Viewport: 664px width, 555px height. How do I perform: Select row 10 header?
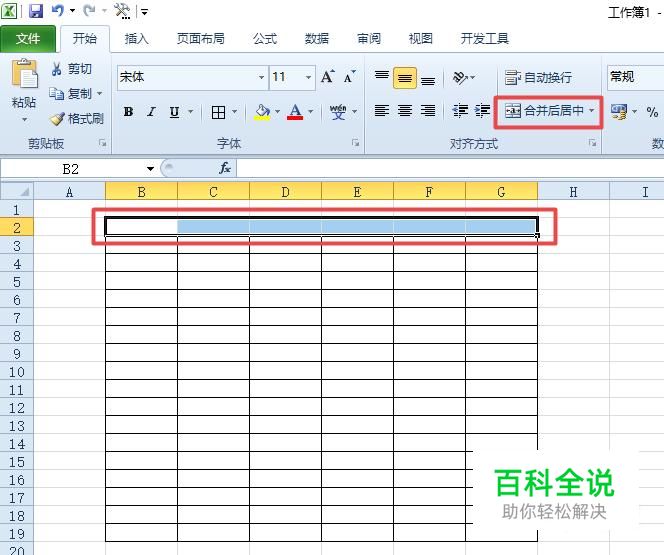tap(17, 372)
